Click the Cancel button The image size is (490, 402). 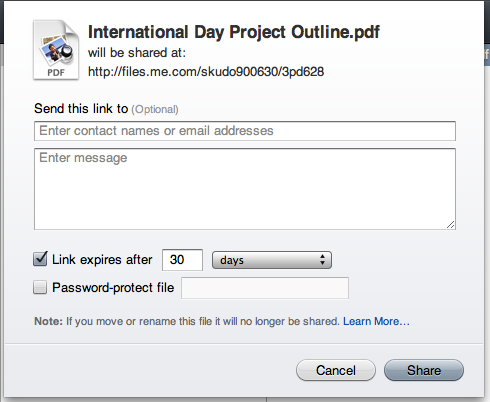tap(336, 370)
